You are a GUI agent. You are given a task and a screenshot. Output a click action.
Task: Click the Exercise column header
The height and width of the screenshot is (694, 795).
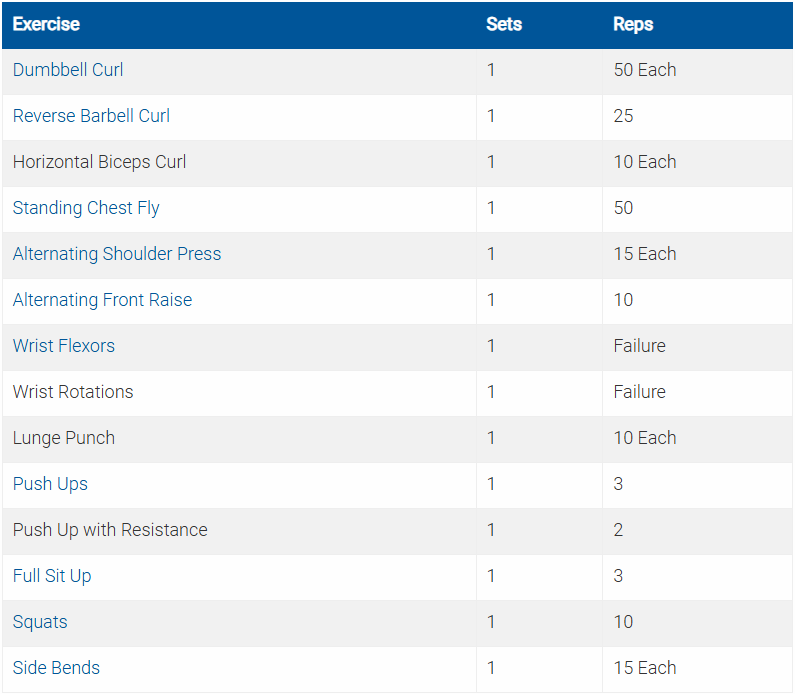[46, 24]
